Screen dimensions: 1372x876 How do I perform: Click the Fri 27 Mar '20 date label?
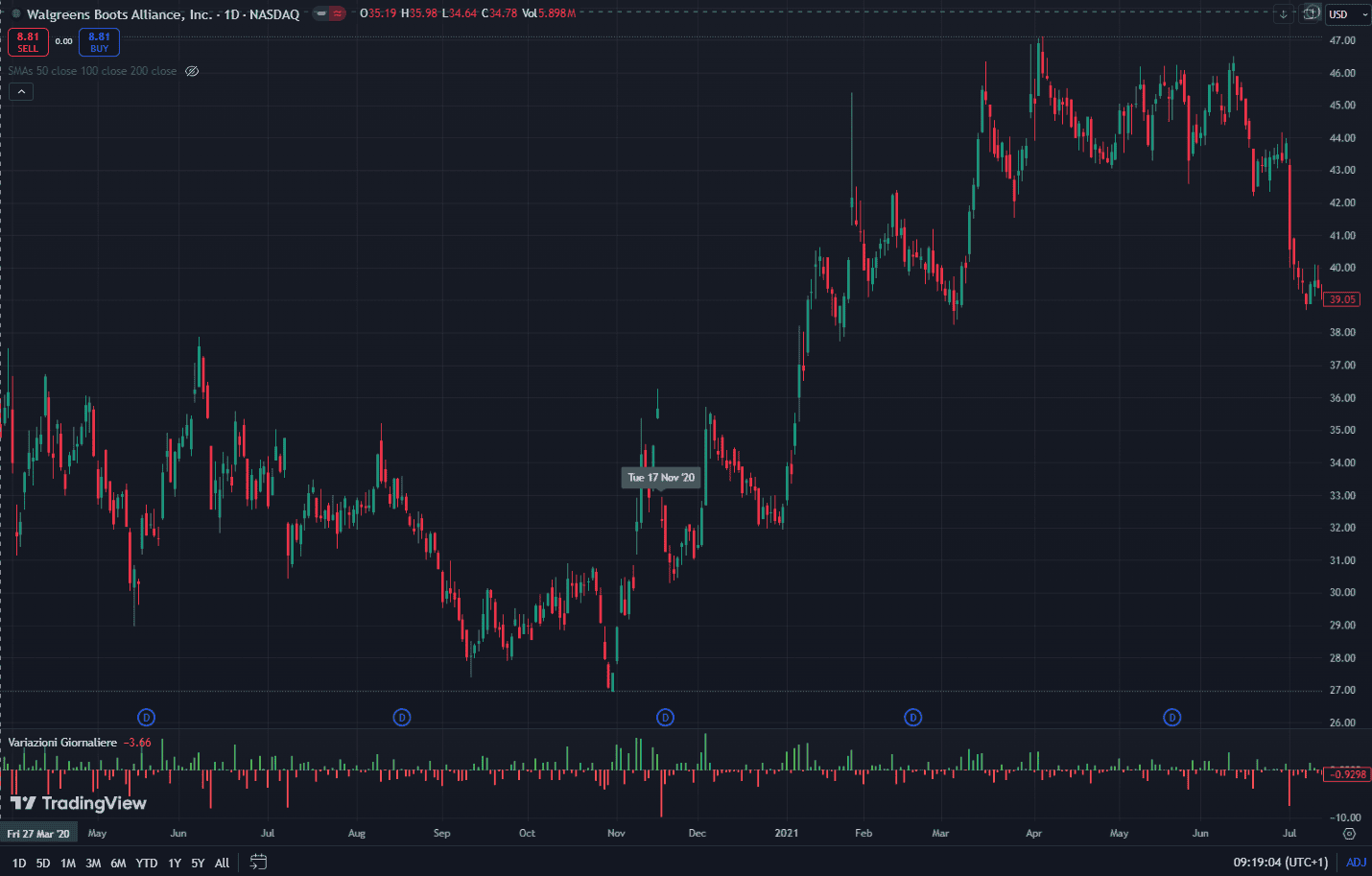(38, 834)
